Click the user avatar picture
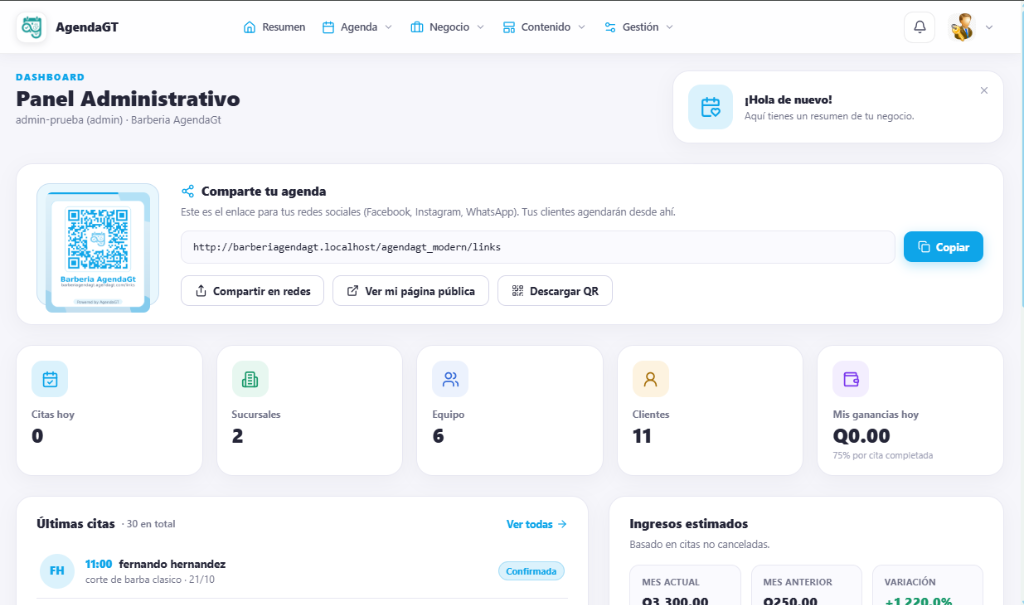The width and height of the screenshot is (1024, 605). point(962,27)
